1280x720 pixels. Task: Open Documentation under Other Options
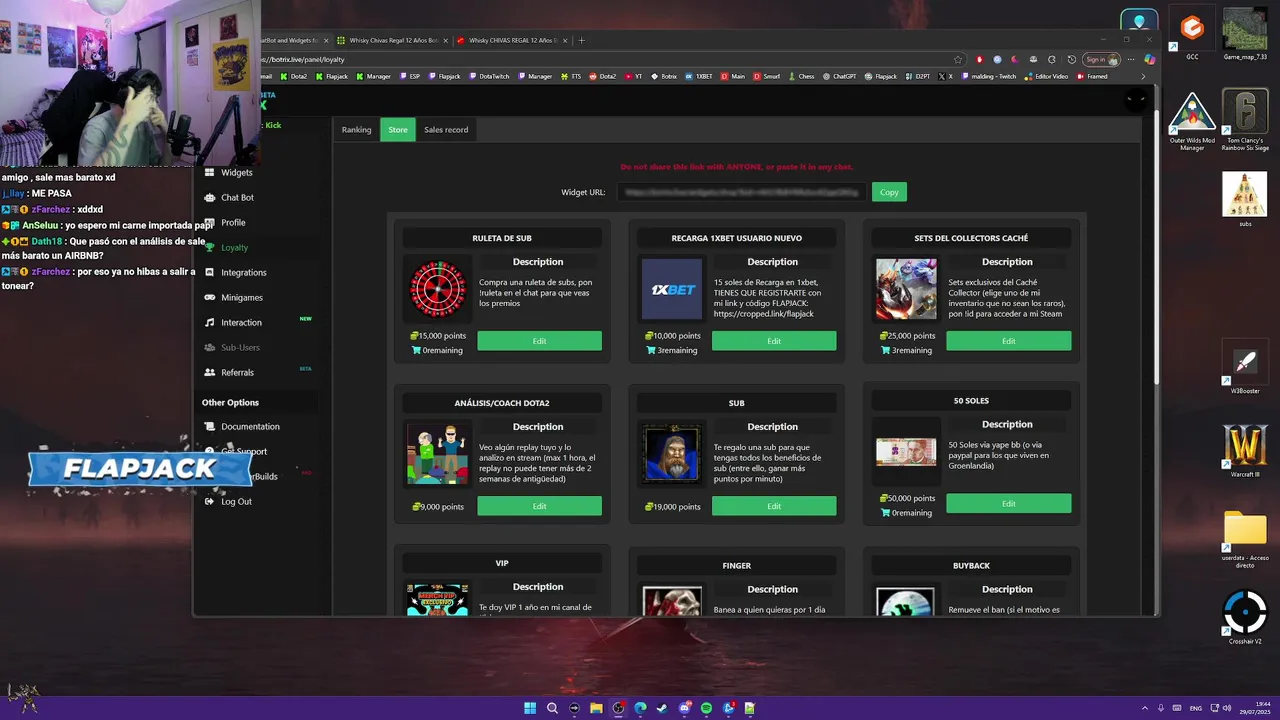[250, 427]
